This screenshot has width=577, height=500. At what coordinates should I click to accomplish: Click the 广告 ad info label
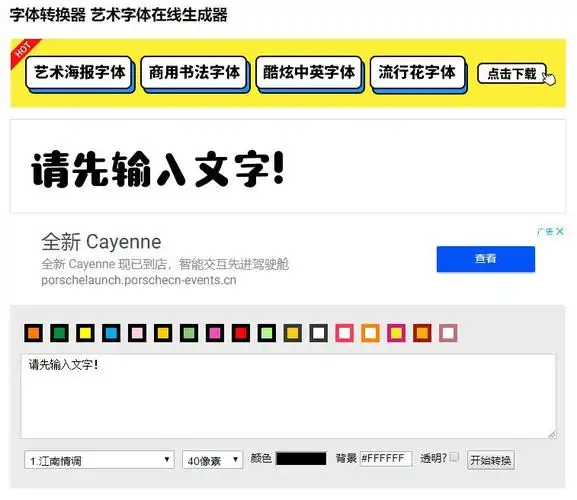[x=545, y=231]
